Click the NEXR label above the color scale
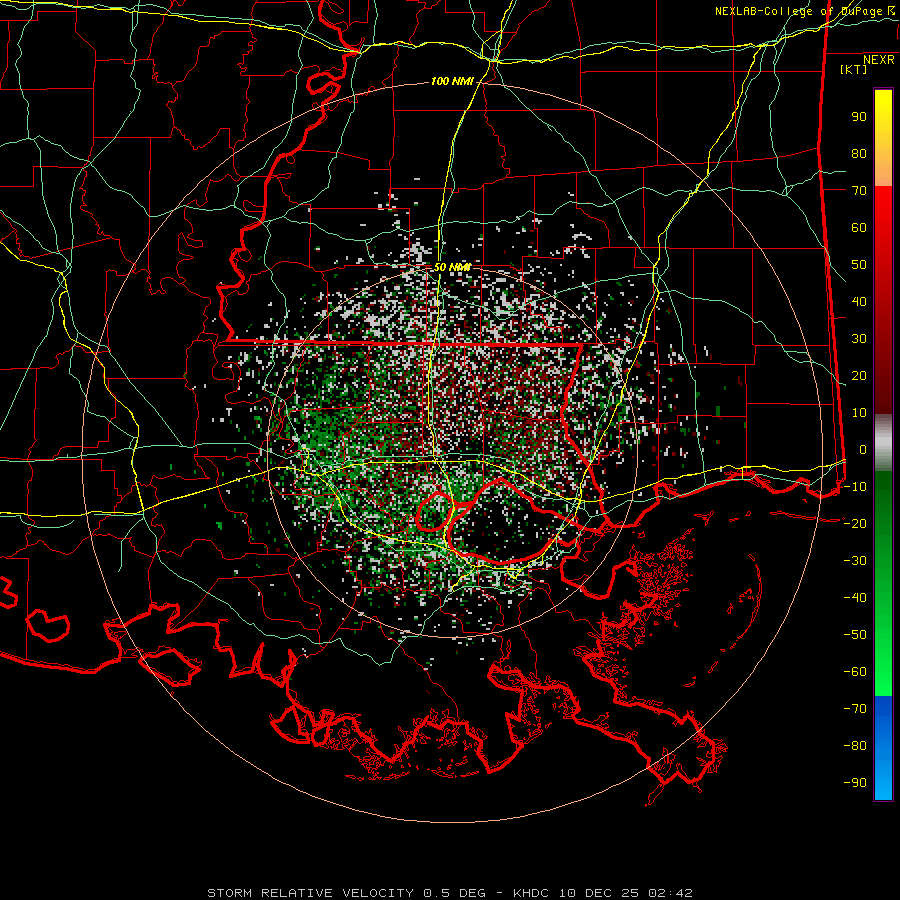Screen dimensions: 900x900 coord(878,60)
